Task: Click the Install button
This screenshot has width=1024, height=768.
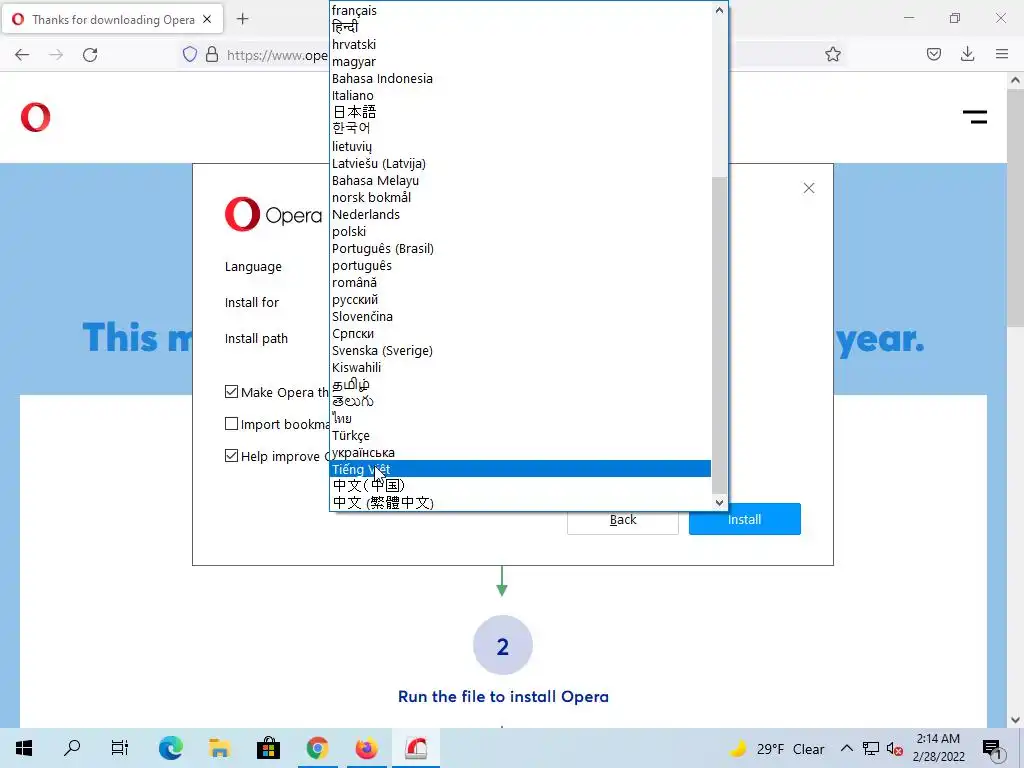Action: pos(744,519)
